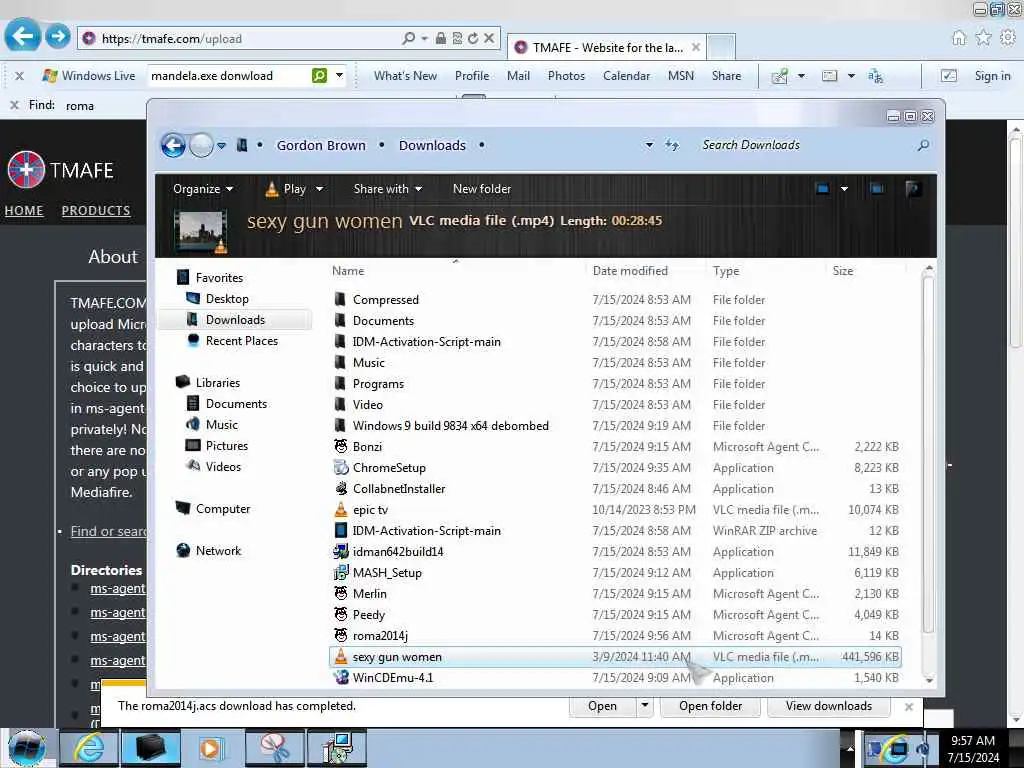Click the address bar stop (X) icon

tap(488, 39)
